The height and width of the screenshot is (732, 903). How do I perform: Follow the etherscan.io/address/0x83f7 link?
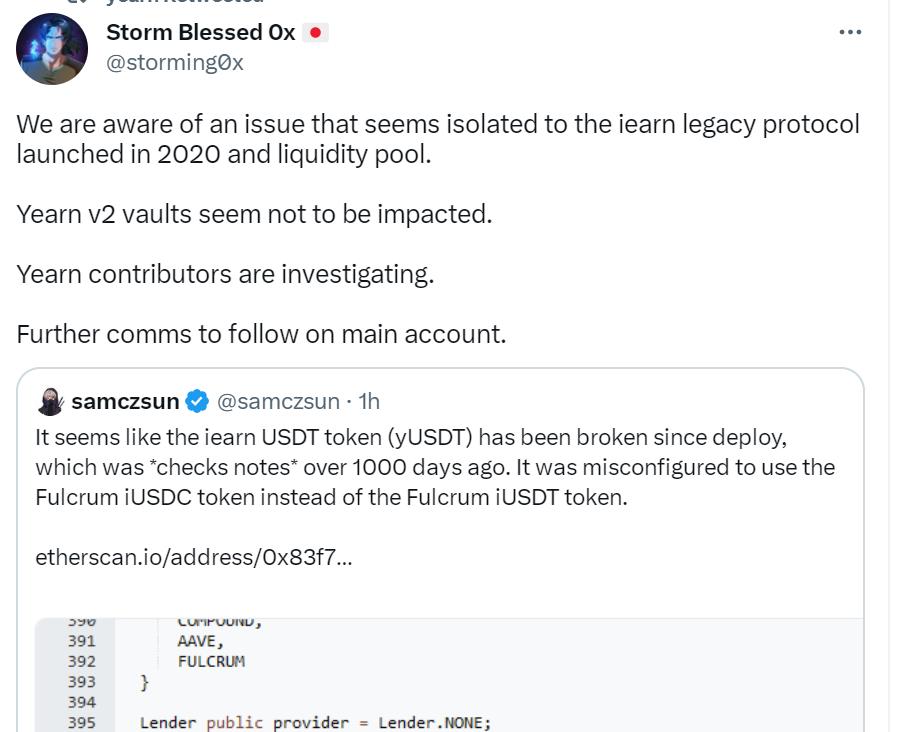click(x=193, y=557)
